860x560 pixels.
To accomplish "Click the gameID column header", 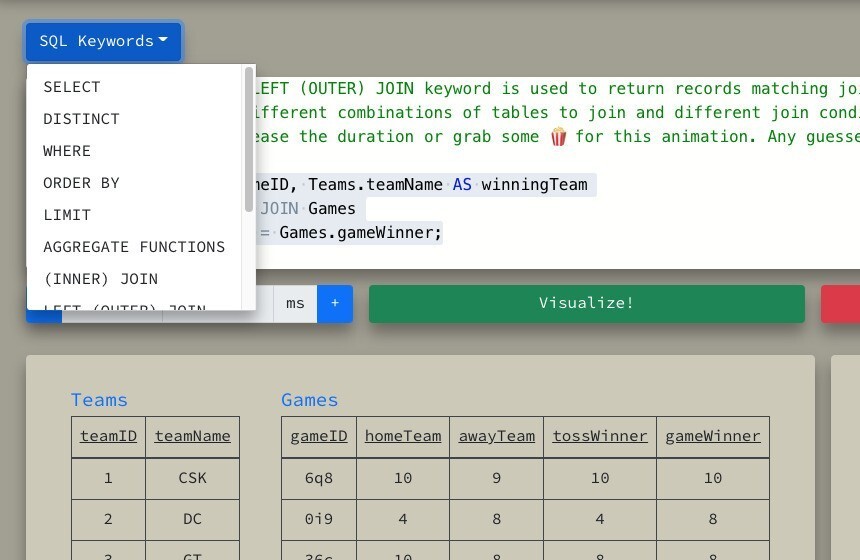I will [319, 437].
